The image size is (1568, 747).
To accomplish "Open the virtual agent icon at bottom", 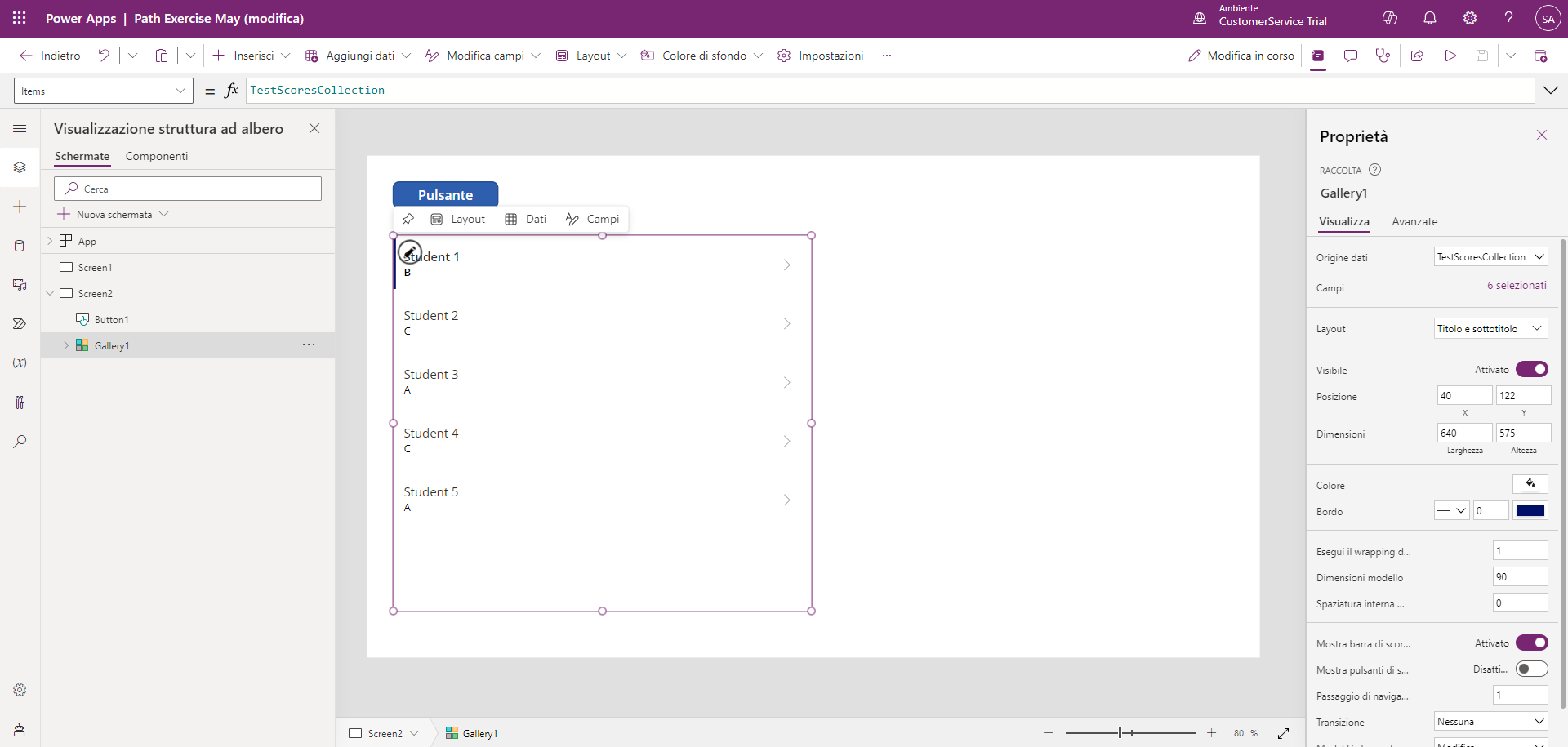I will [x=20, y=729].
